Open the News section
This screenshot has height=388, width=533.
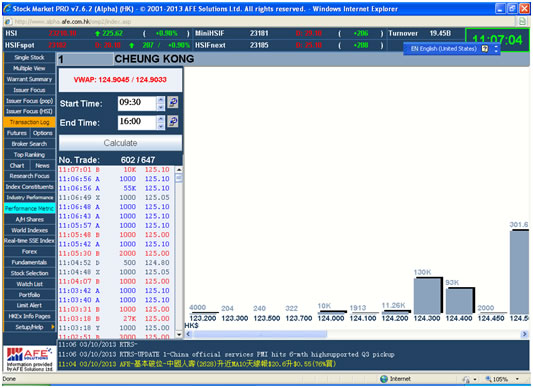[42, 166]
